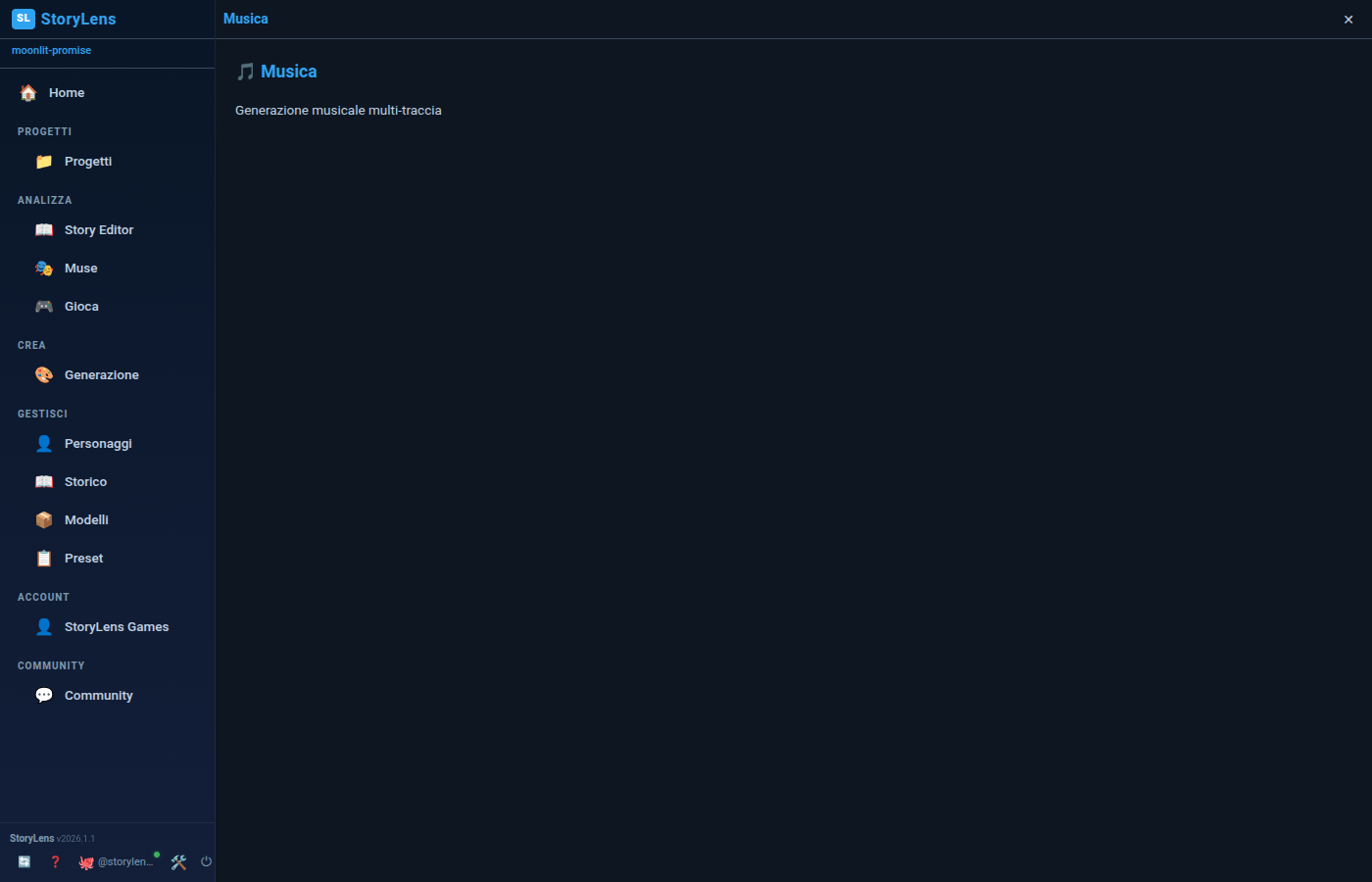Click the SL StoryLens logo badge
Screen dimensions: 1372x882
coord(24,19)
